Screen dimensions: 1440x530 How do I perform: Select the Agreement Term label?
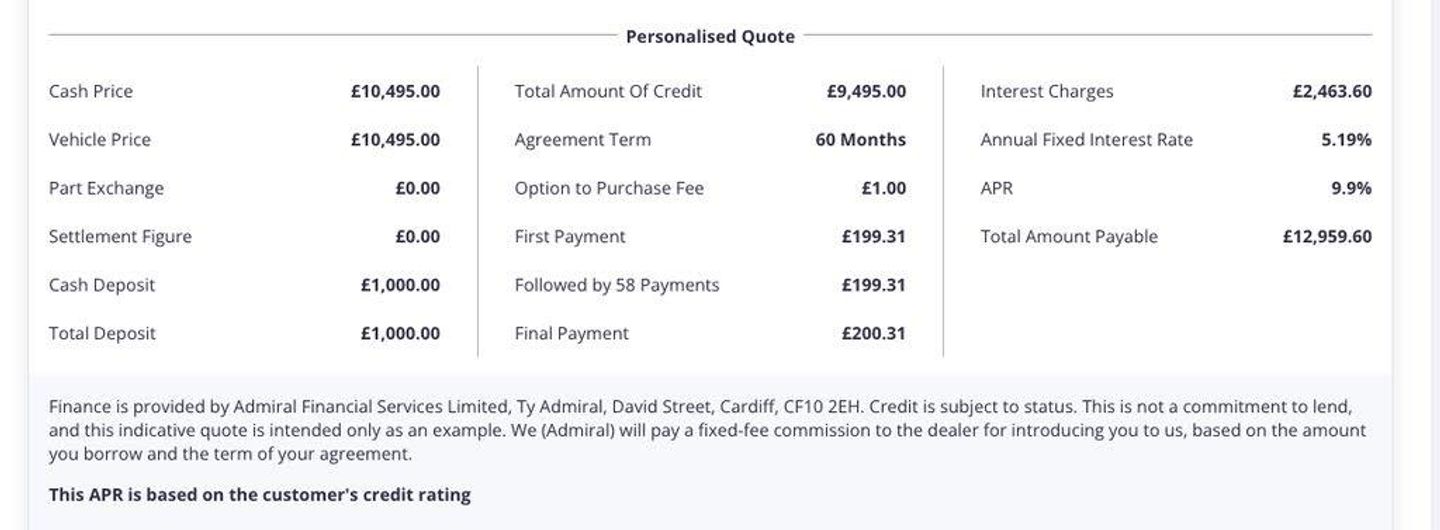point(582,140)
